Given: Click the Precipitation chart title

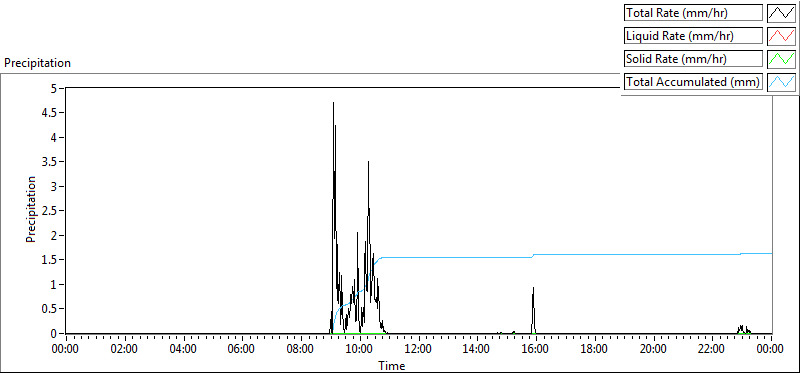Looking at the screenshot, I should coord(37,63).
